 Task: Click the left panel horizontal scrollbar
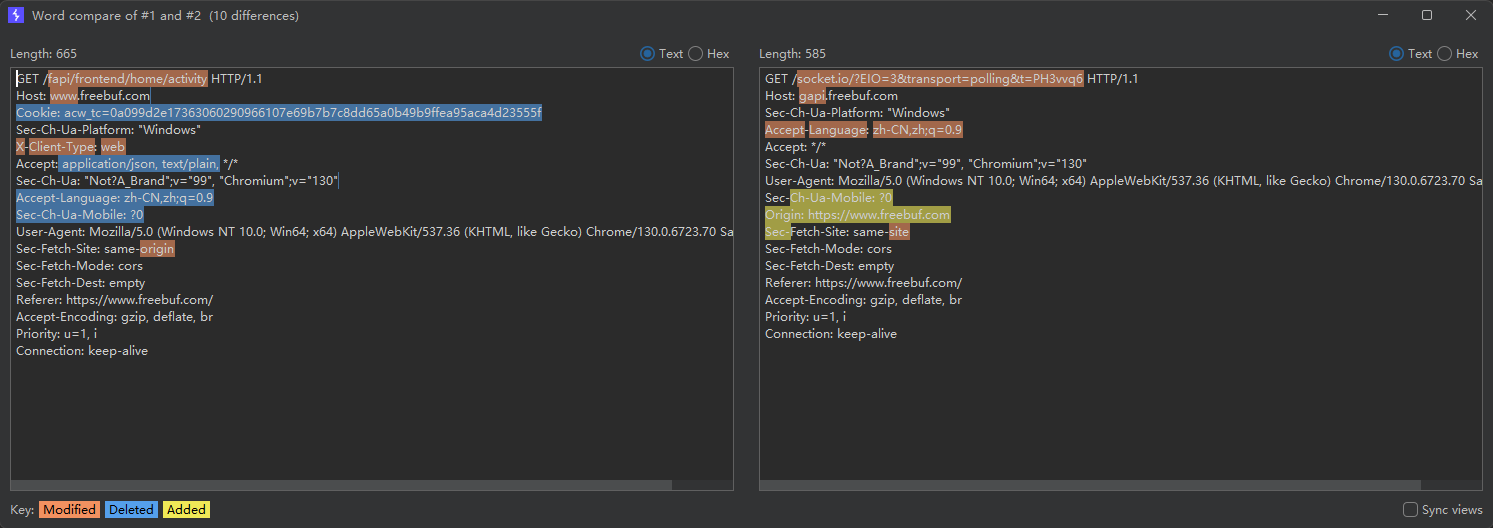coord(342,485)
